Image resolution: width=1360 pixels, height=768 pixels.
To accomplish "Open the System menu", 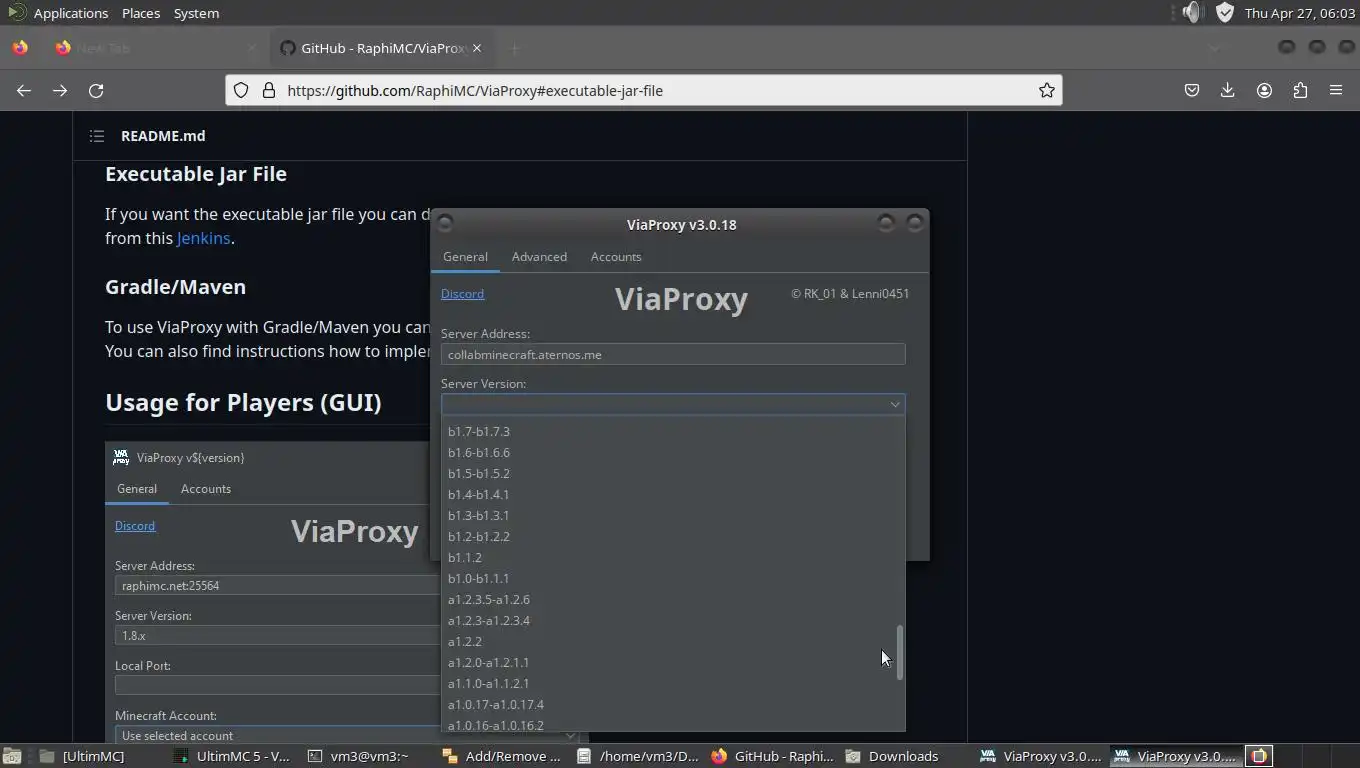I will (x=196, y=13).
